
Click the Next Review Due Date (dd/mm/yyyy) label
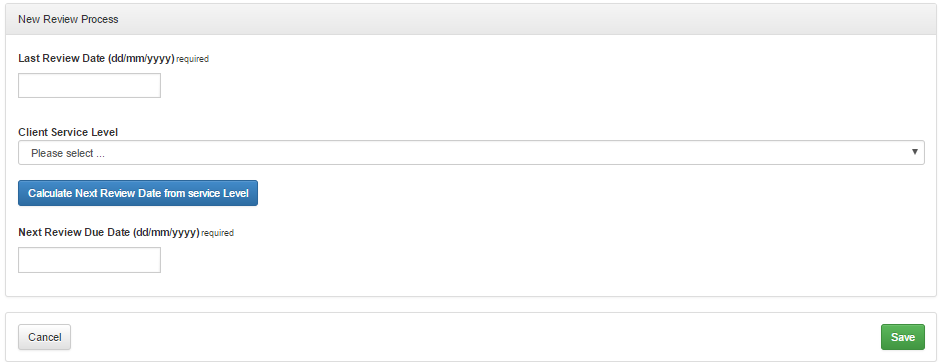pos(109,232)
